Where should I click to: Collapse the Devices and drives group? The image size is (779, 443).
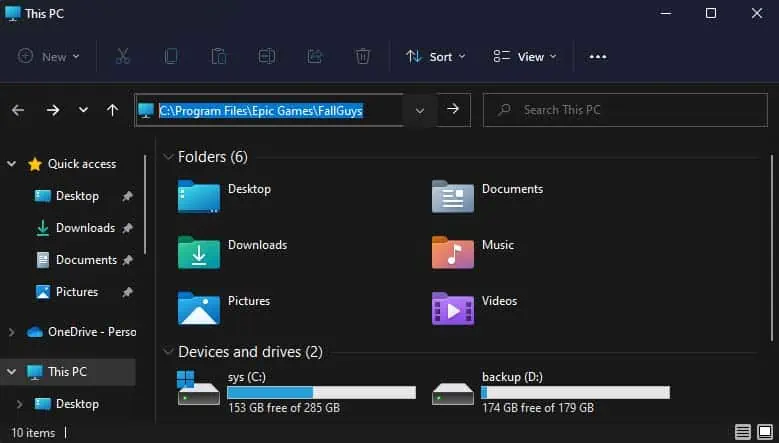click(168, 352)
